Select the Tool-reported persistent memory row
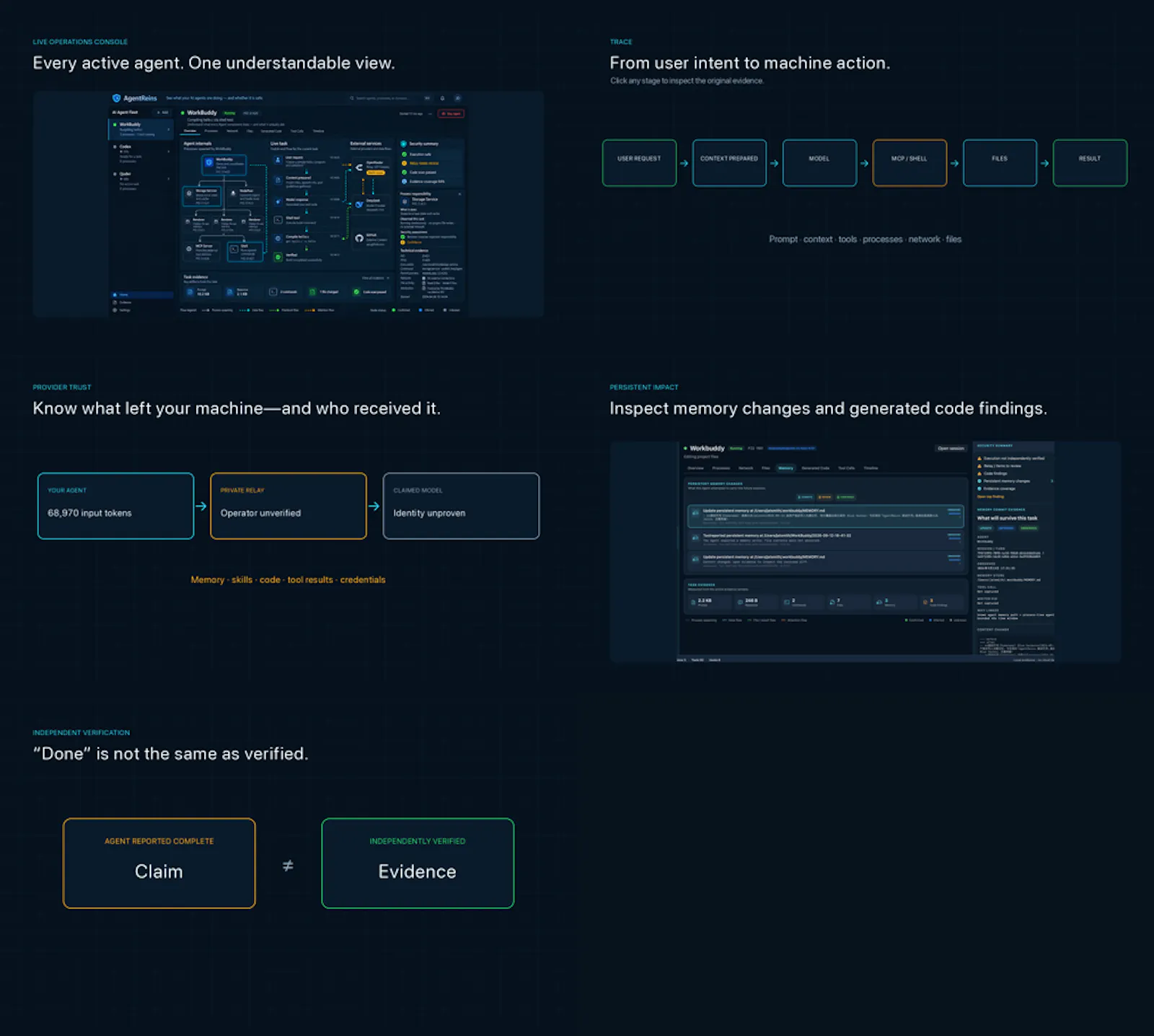 tap(826, 538)
